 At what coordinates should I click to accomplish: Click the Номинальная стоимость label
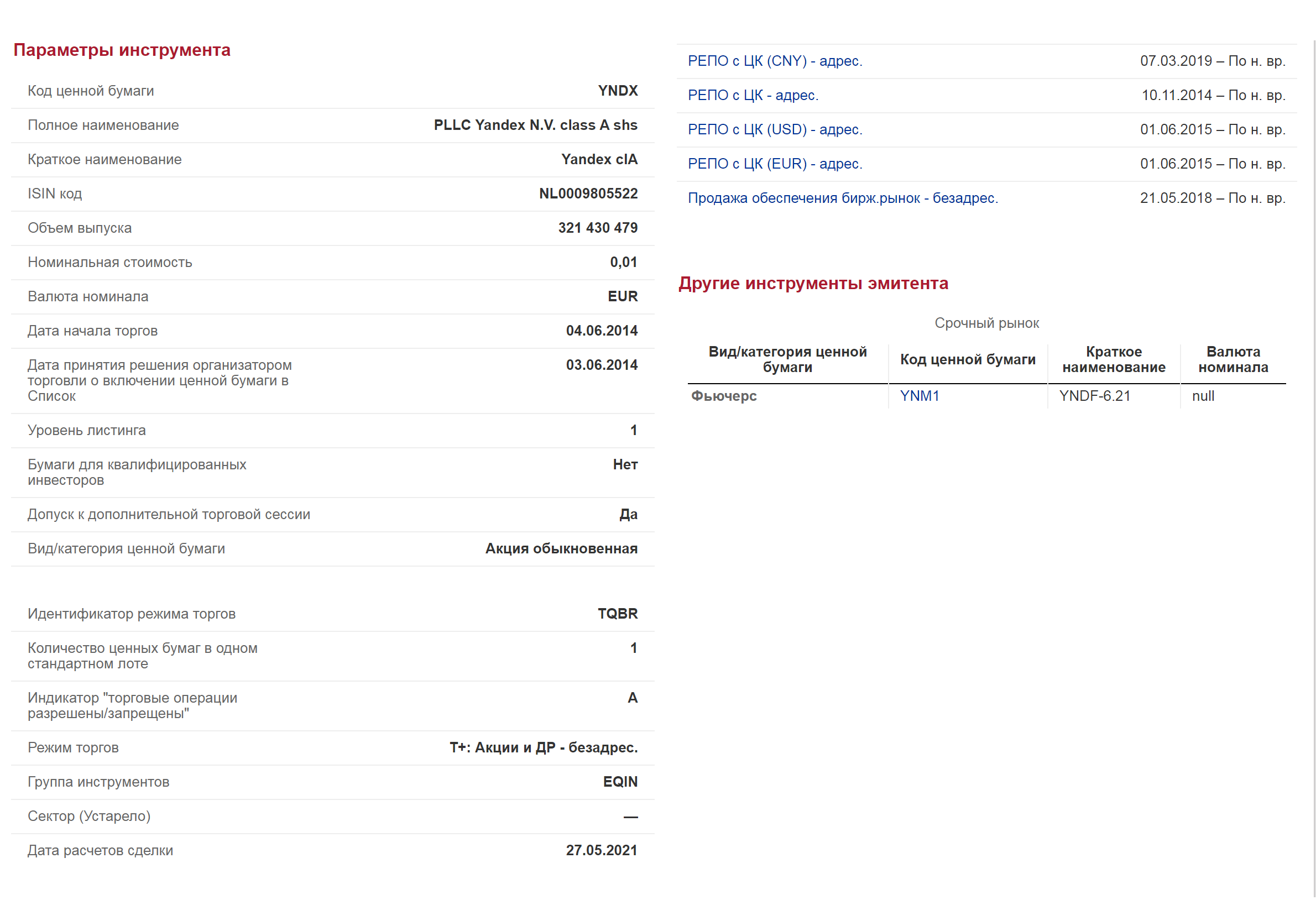(110, 262)
